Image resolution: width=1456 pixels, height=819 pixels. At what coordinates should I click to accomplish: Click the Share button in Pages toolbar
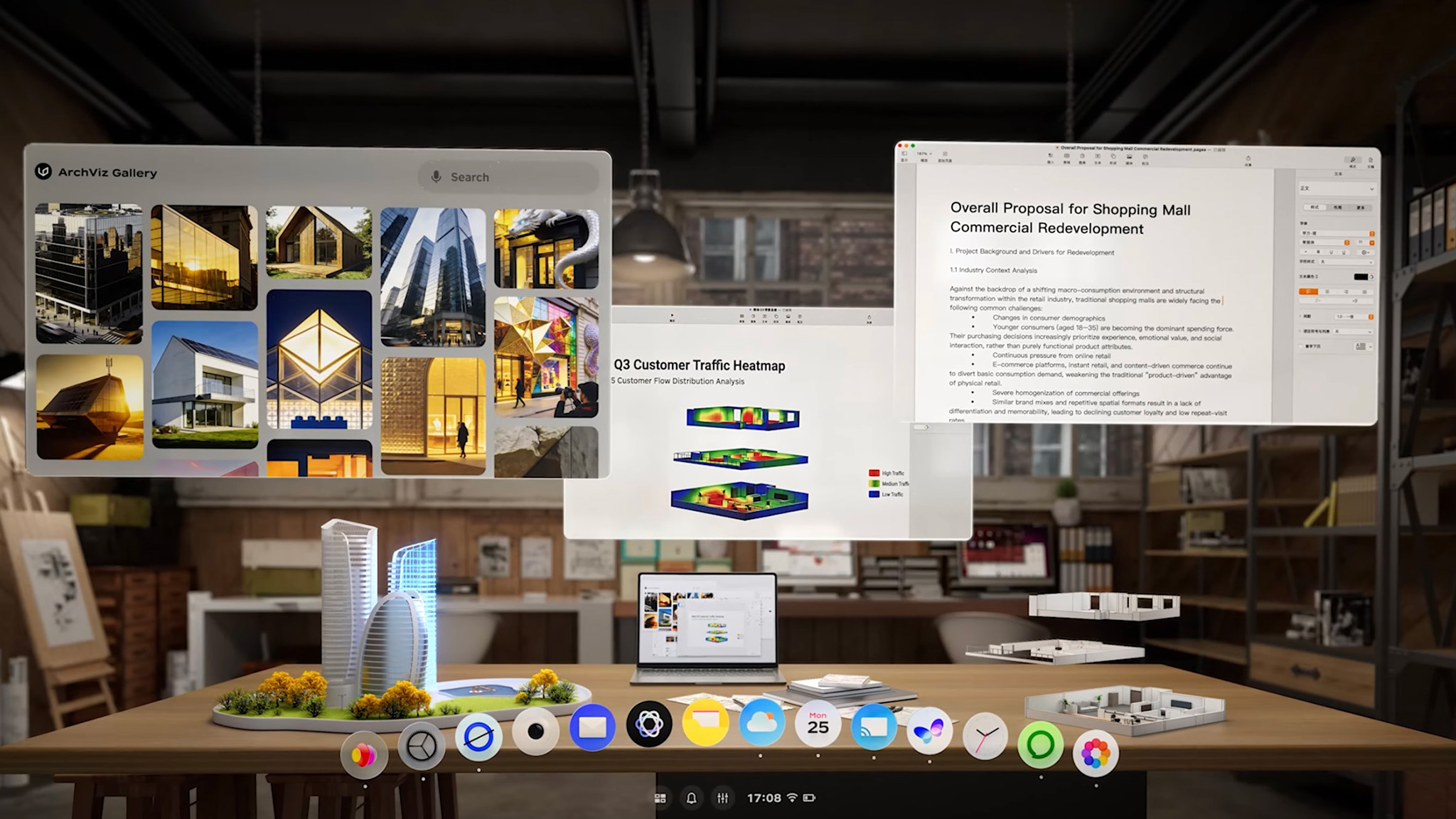click(x=1248, y=159)
